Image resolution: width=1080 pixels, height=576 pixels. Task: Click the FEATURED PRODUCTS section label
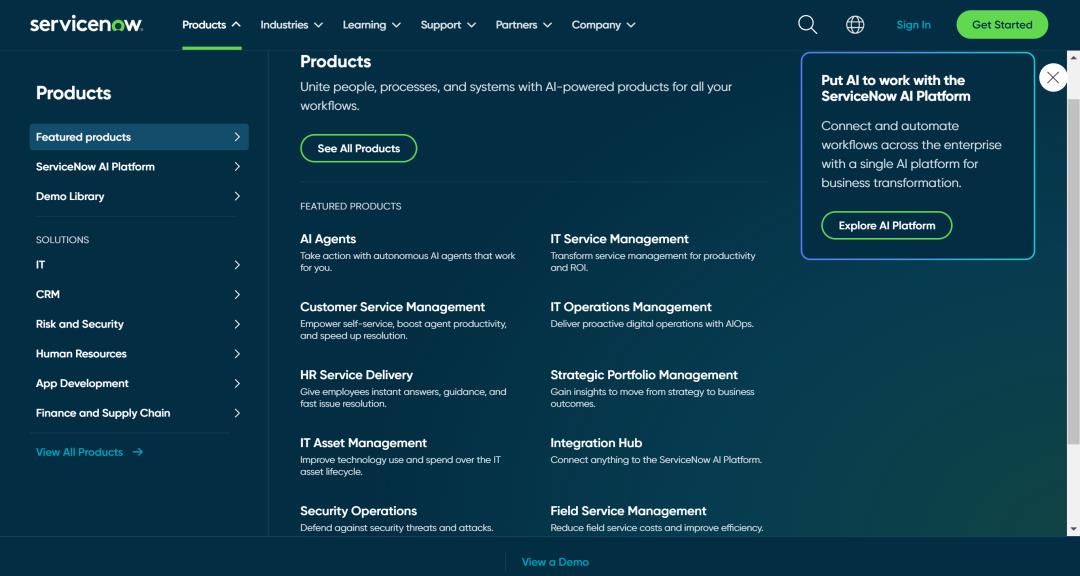point(351,206)
